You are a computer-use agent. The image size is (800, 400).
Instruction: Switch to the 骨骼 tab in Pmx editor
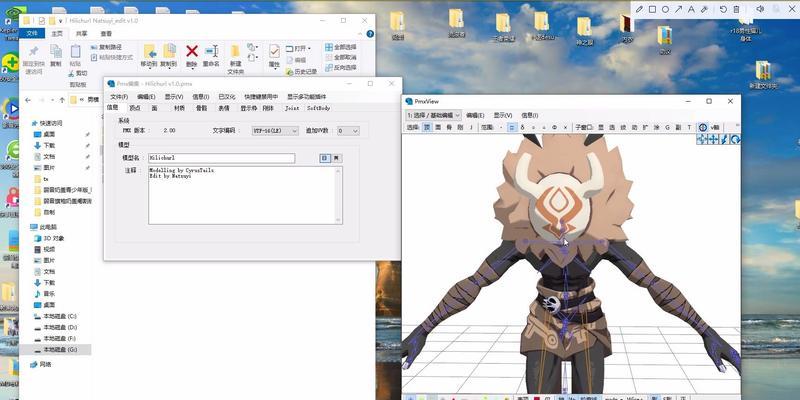point(202,108)
